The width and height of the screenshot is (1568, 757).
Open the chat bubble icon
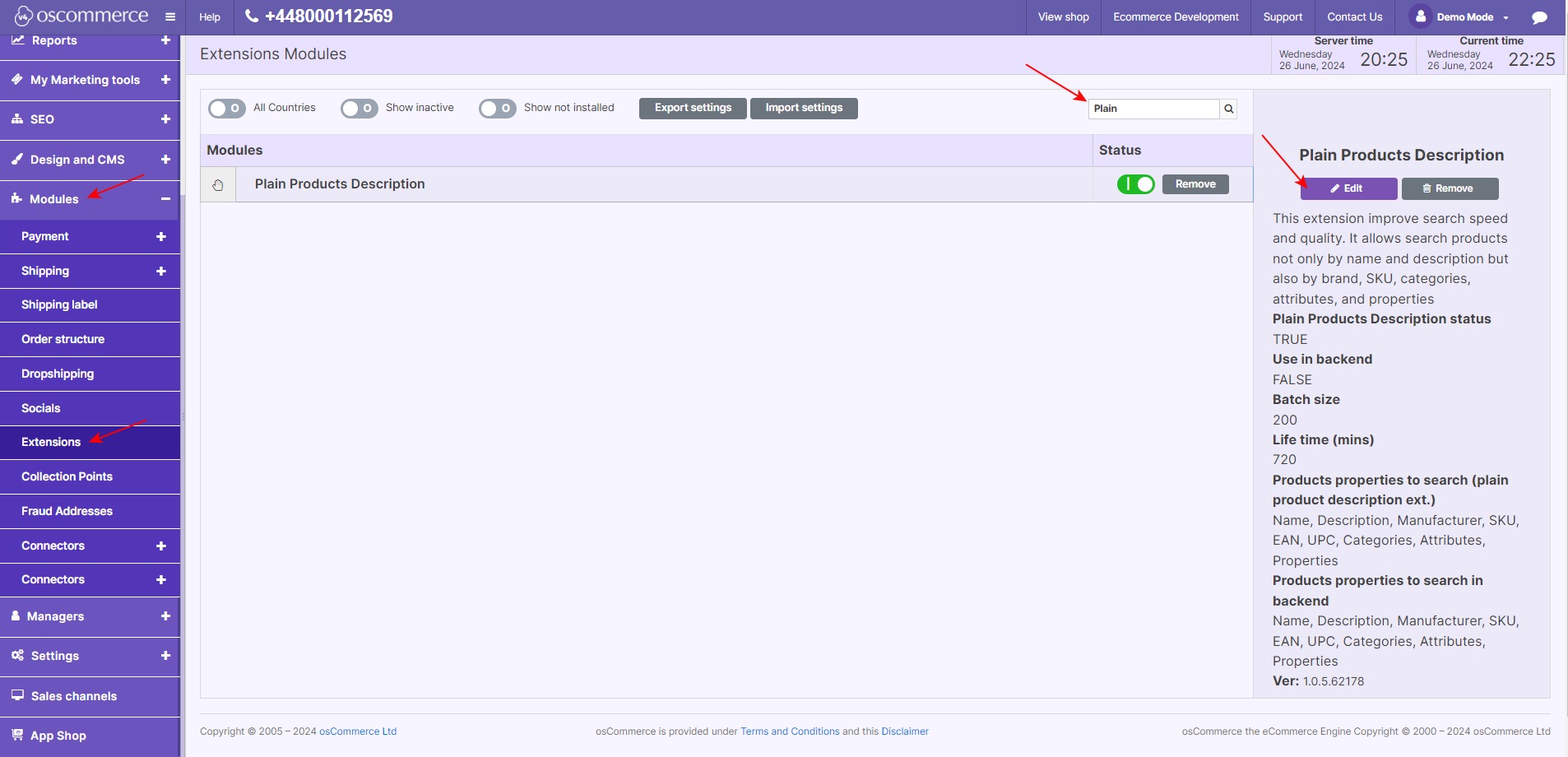point(1540,17)
